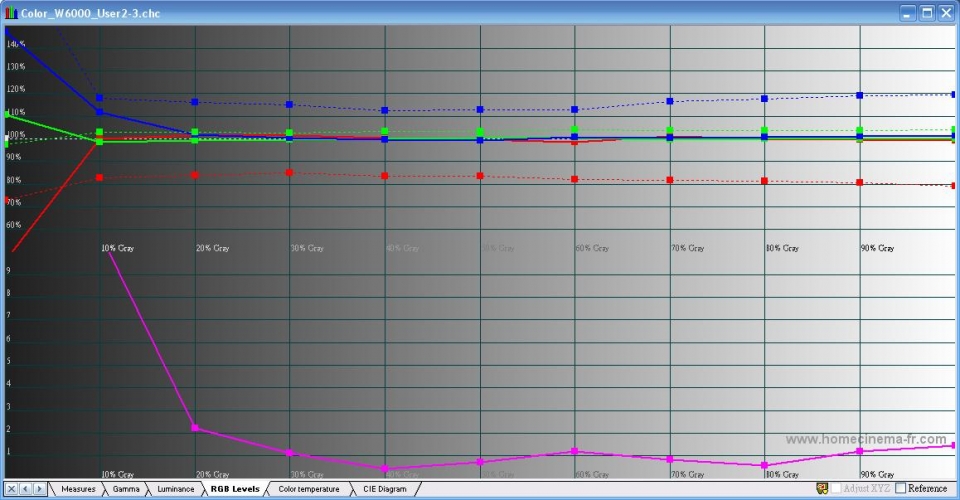
Task: Show the Color temperature tab
Action: tap(309, 489)
